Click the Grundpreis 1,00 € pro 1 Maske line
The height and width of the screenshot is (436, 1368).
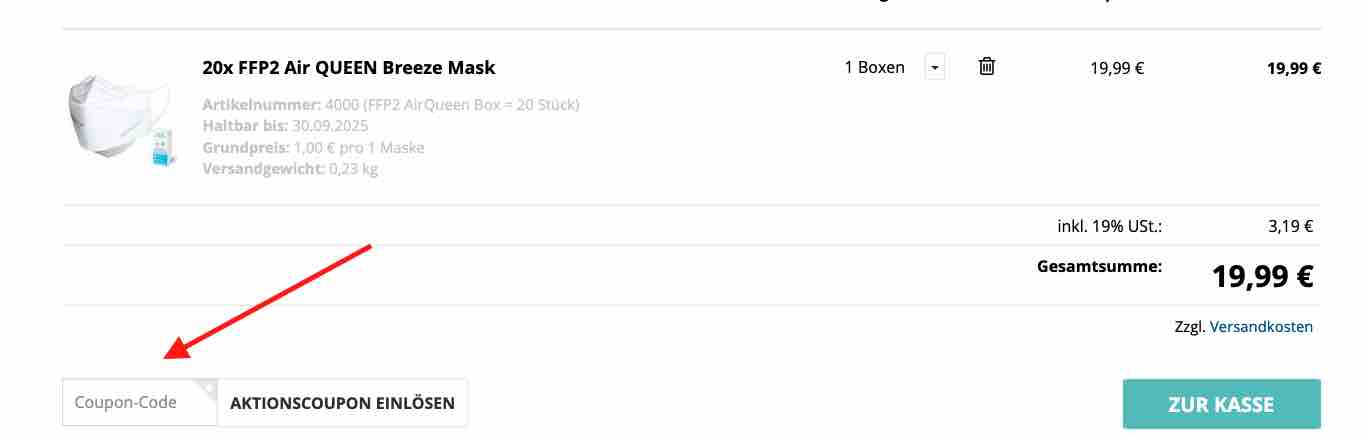pos(313,147)
